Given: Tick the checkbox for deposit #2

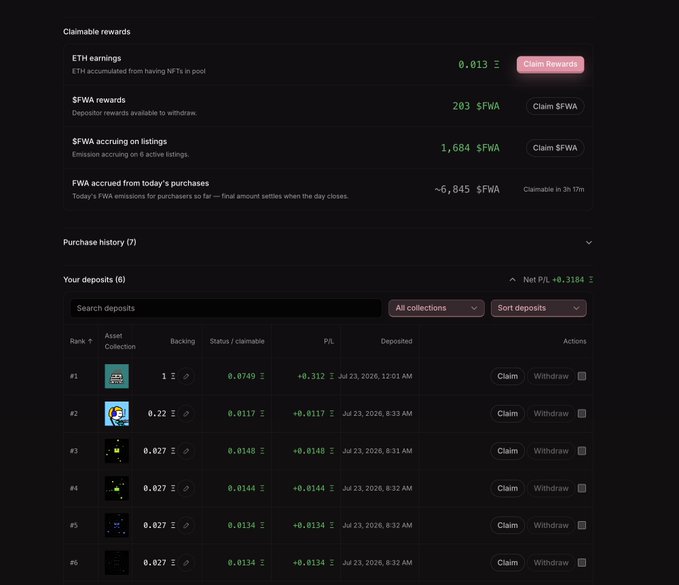Looking at the screenshot, I should (x=582, y=414).
